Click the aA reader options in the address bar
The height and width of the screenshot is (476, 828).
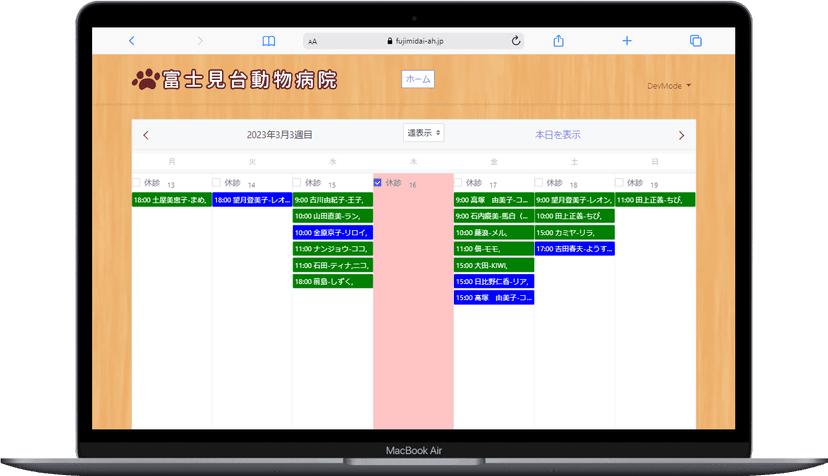[x=313, y=42]
